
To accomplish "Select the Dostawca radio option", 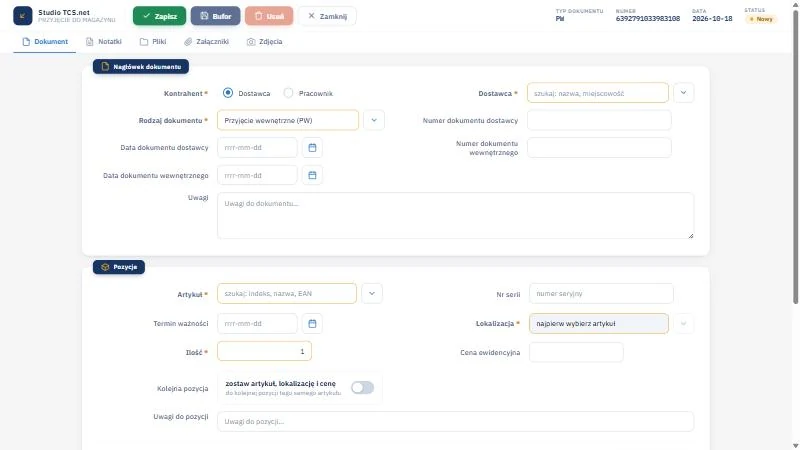I will click(228, 93).
